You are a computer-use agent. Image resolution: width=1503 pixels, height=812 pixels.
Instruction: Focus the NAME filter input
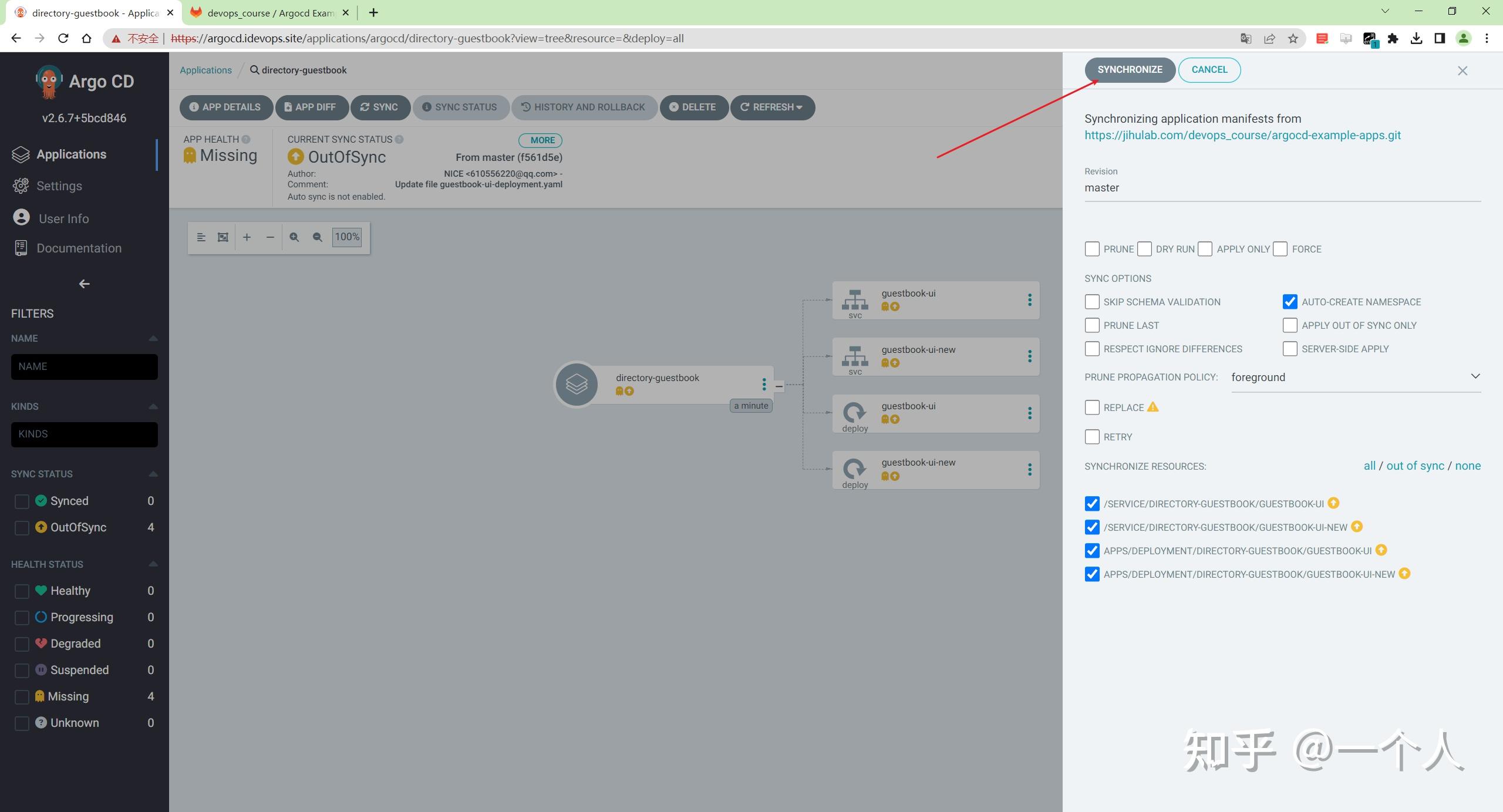tap(84, 366)
